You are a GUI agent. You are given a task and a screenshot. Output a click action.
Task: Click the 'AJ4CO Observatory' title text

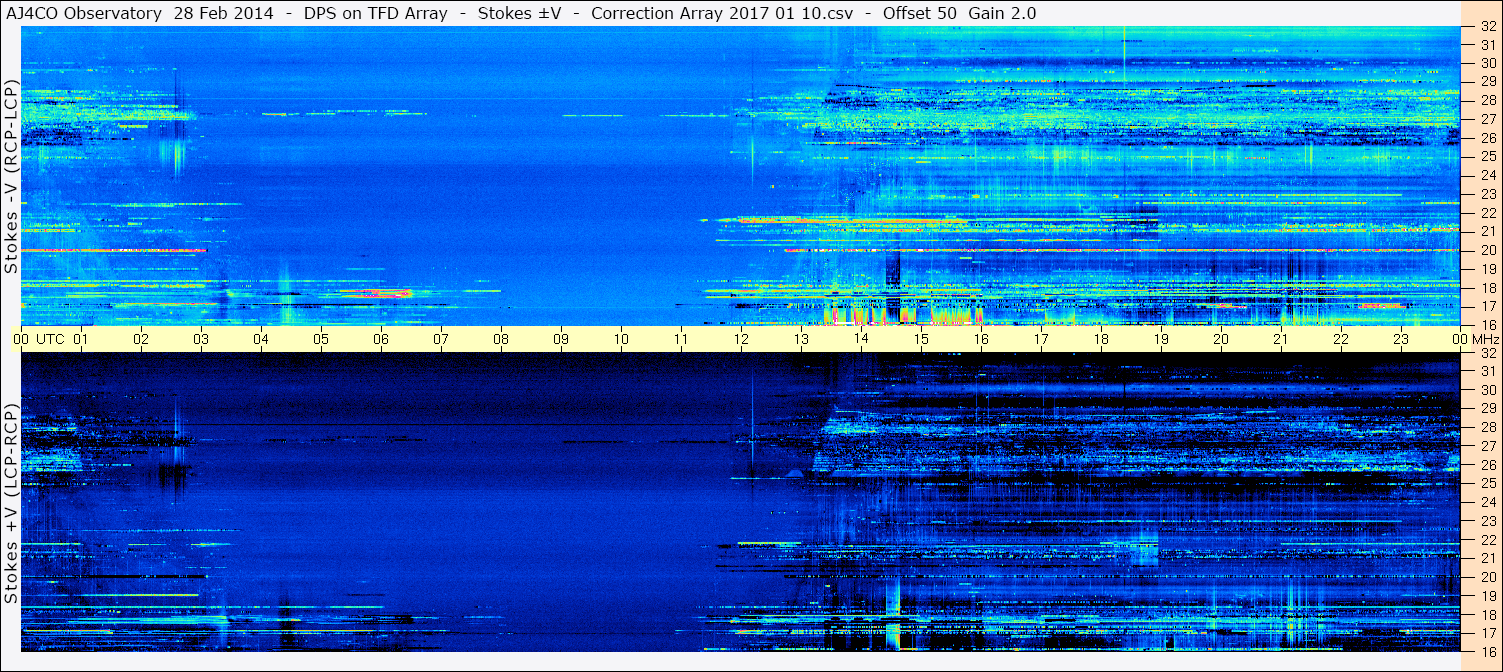[85, 13]
